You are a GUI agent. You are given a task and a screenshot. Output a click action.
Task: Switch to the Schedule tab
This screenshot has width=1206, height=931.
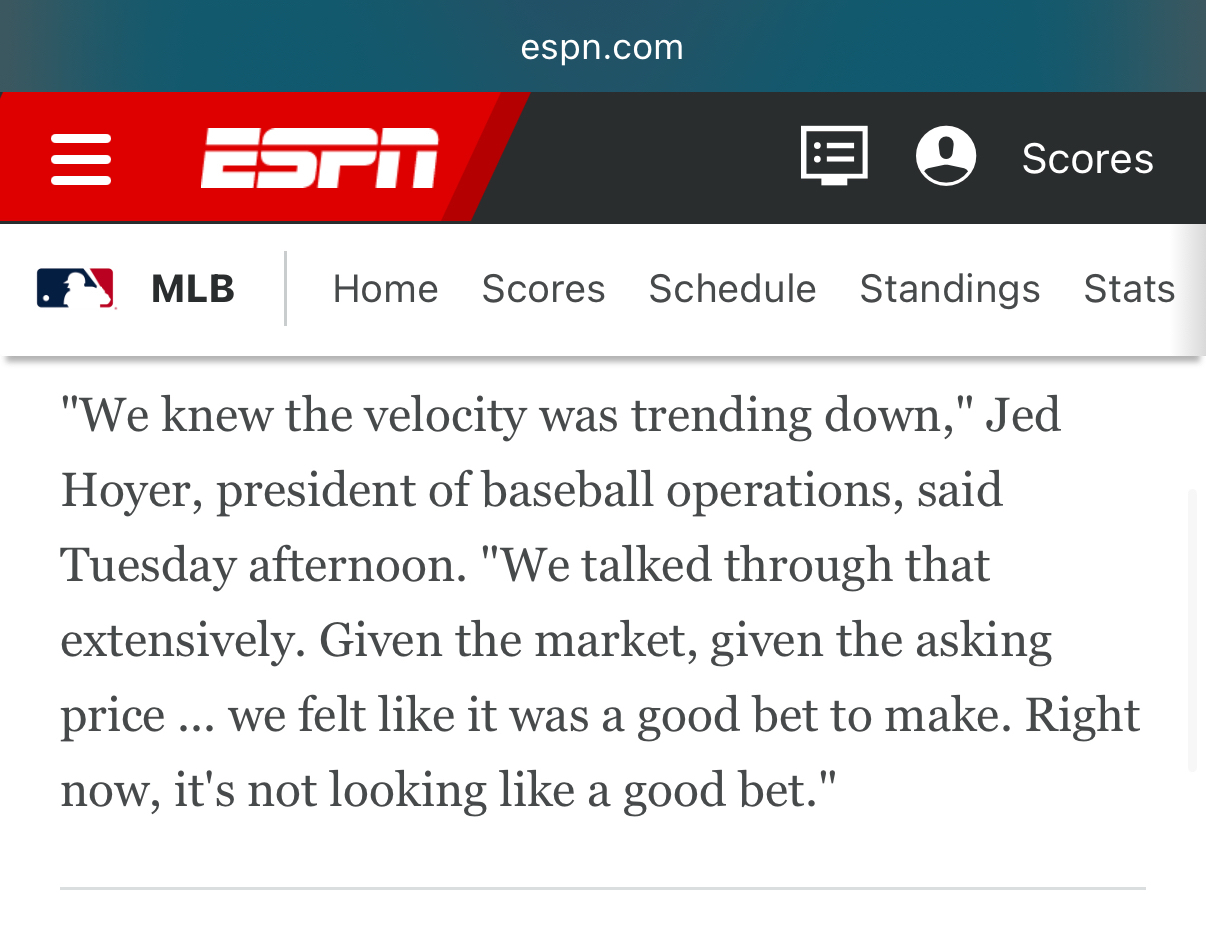coord(732,289)
